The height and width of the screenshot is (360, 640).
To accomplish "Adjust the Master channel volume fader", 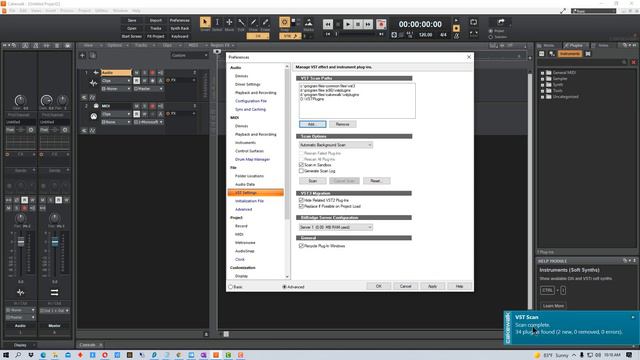I will [x=55, y=242].
